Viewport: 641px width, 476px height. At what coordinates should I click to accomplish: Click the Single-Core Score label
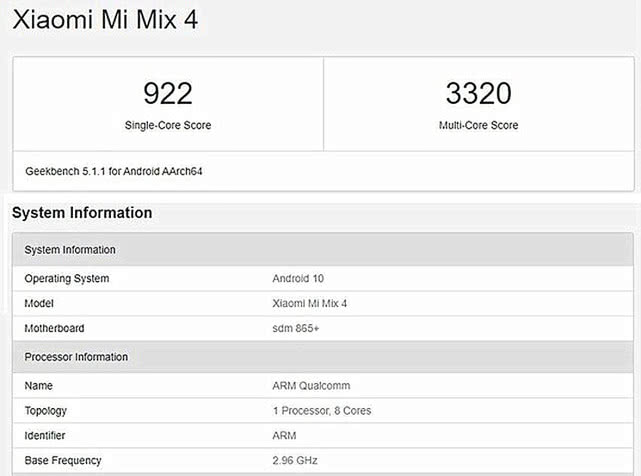click(x=168, y=125)
